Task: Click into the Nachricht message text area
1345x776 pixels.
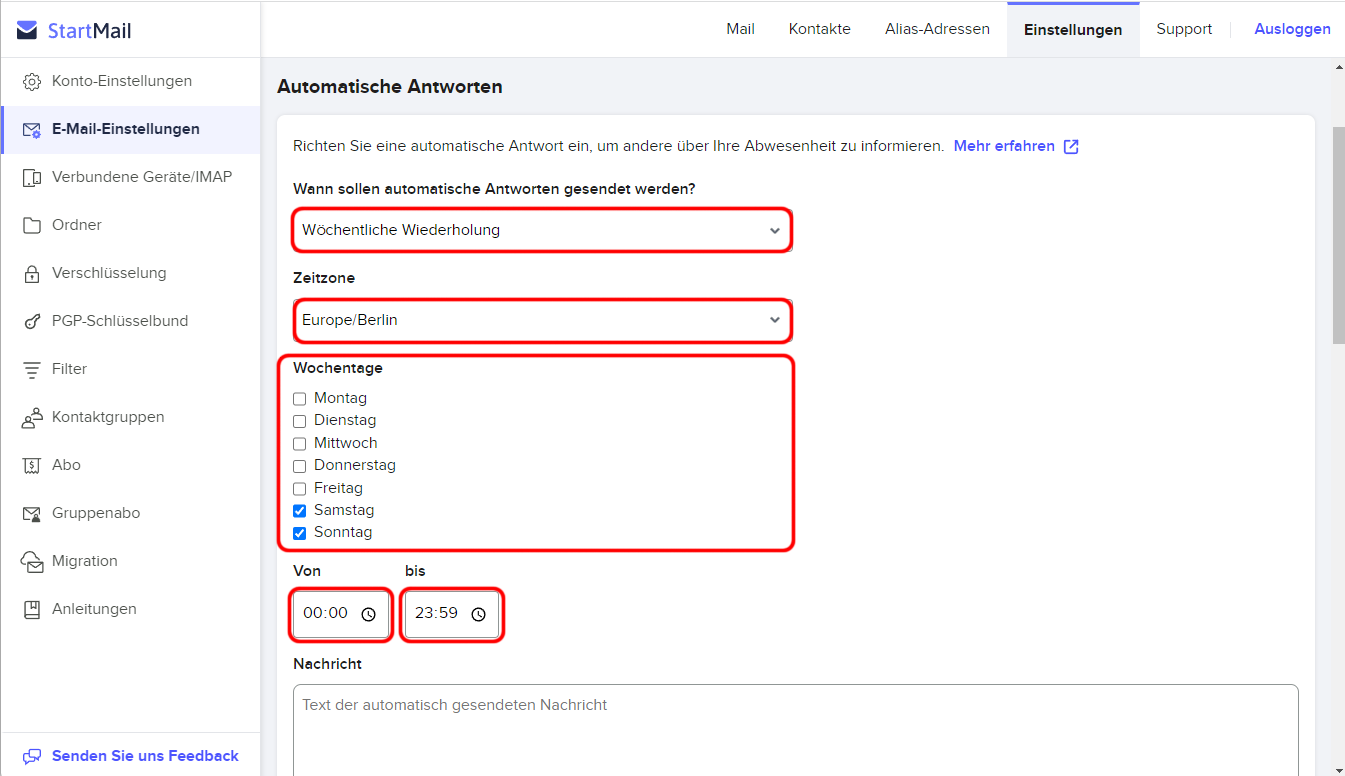Action: (x=796, y=730)
